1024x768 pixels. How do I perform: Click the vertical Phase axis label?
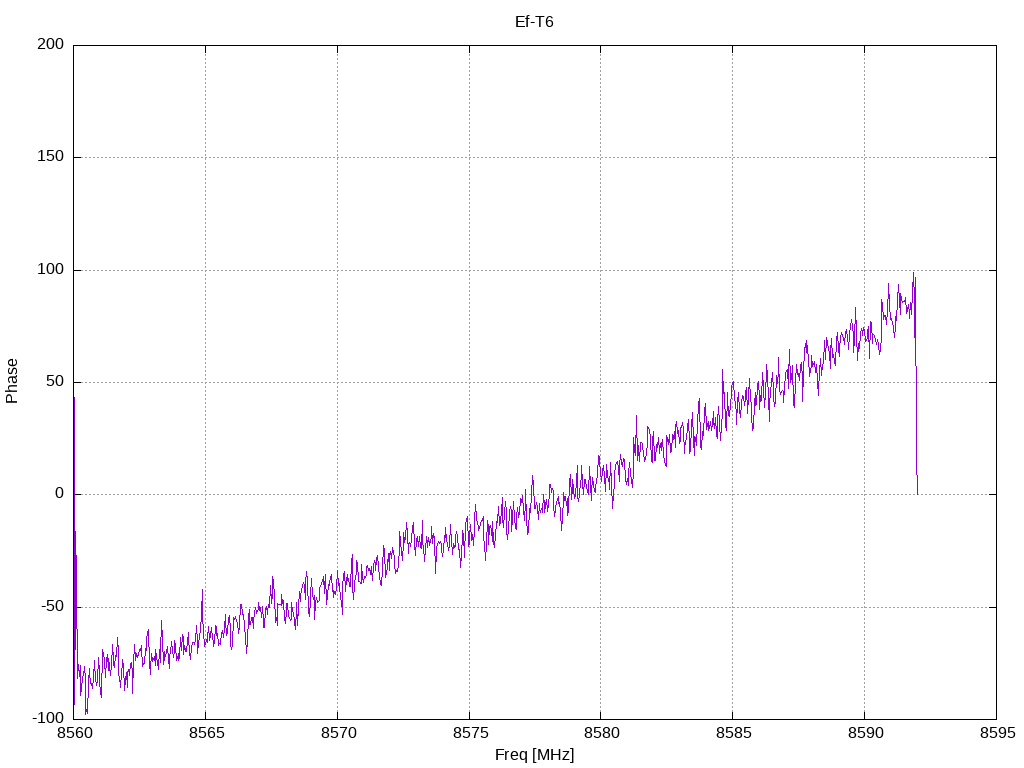pyautogui.click(x=12, y=381)
